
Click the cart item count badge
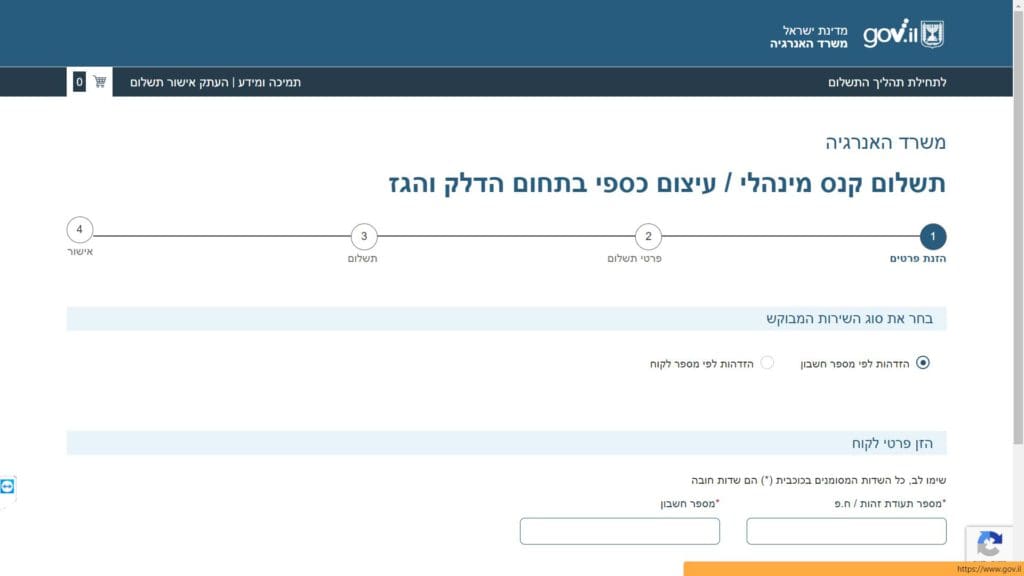(x=79, y=82)
